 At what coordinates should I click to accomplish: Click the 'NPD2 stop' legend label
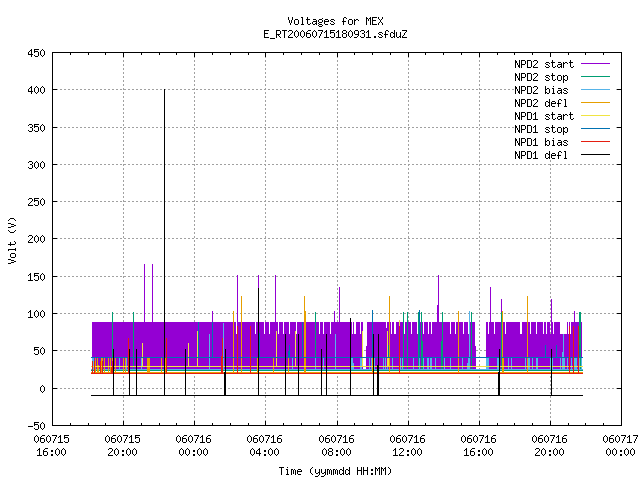pyautogui.click(x=541, y=77)
